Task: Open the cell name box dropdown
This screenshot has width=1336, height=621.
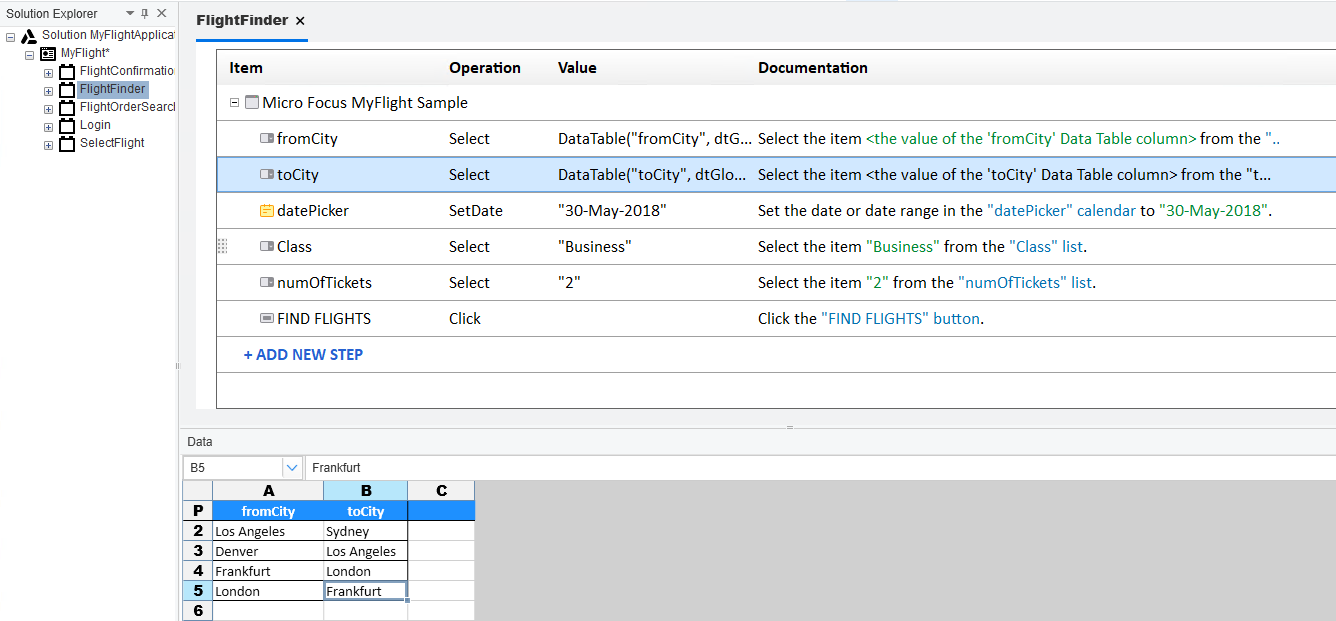Action: coord(292,467)
